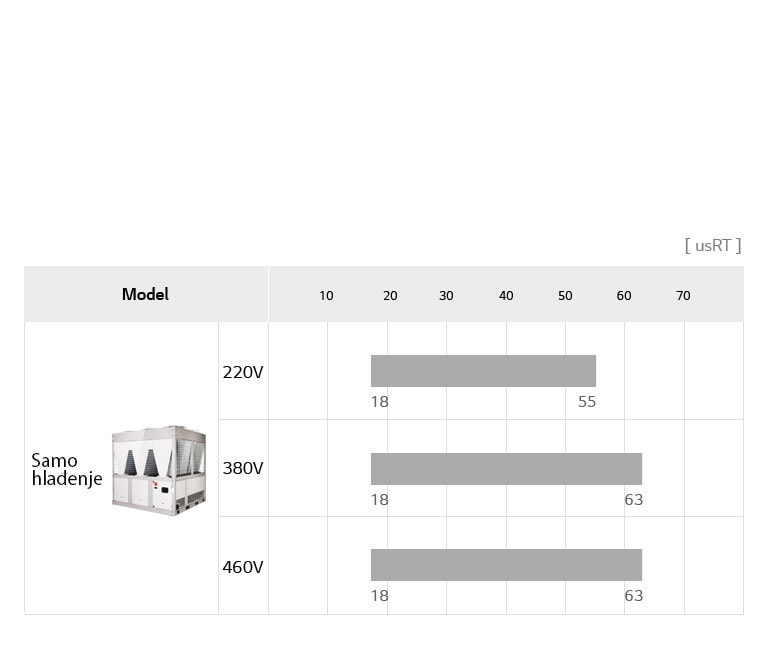This screenshot has width=768, height=650.
Task: Click the 380V voltage label
Action: (x=243, y=468)
